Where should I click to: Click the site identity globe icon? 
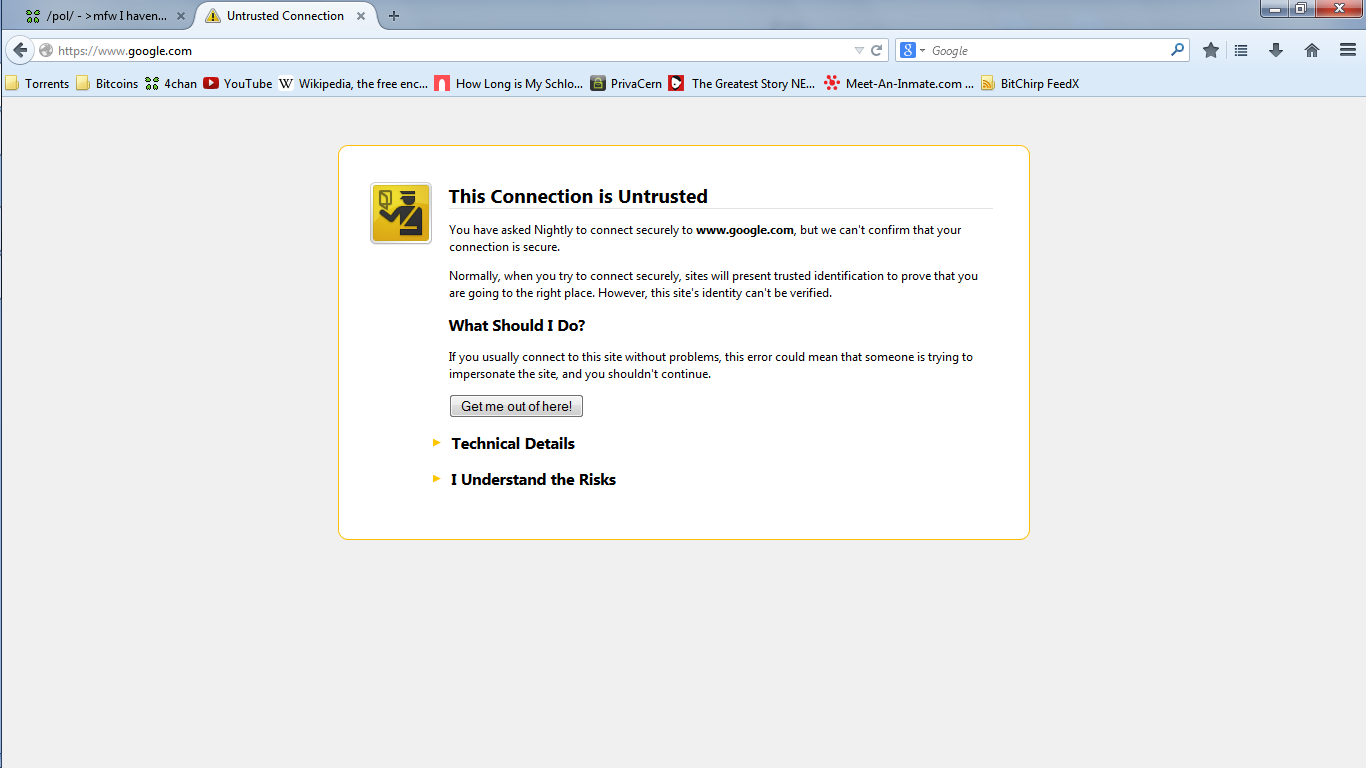click(46, 50)
